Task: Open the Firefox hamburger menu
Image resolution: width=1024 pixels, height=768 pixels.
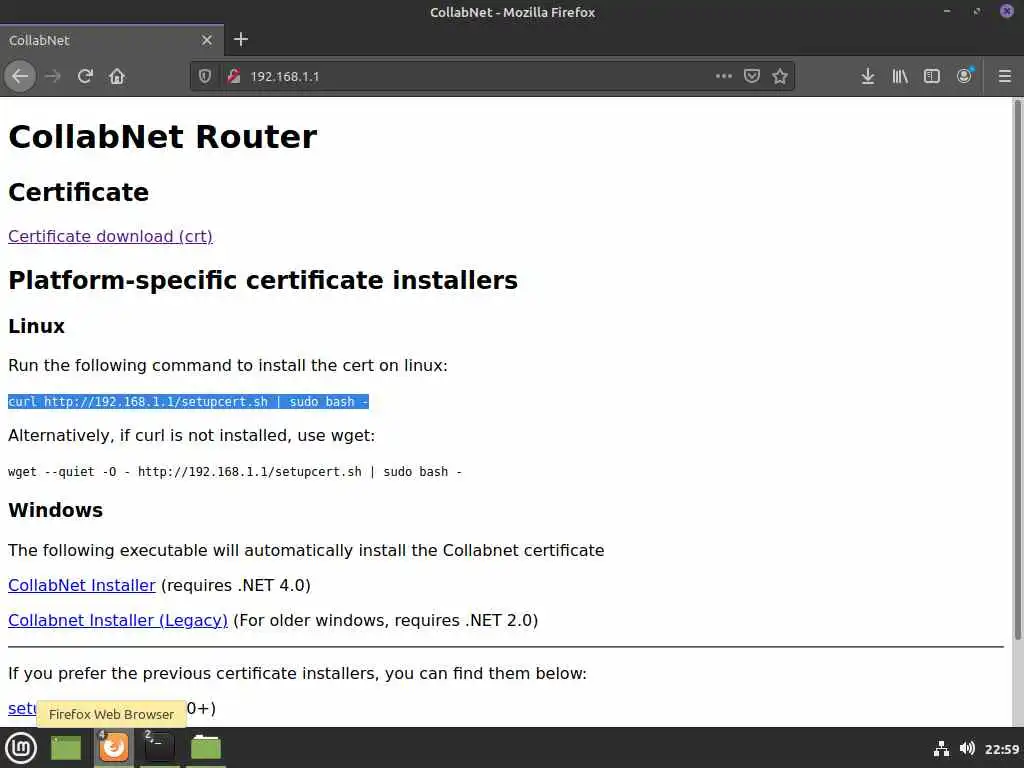Action: pos(1005,76)
